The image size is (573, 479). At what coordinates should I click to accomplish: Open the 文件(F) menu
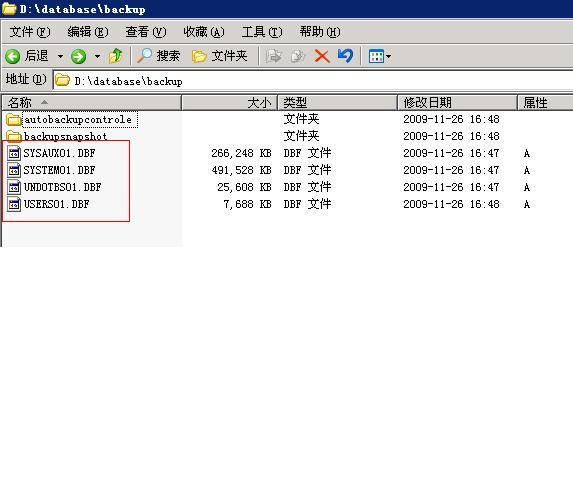[x=30, y=32]
